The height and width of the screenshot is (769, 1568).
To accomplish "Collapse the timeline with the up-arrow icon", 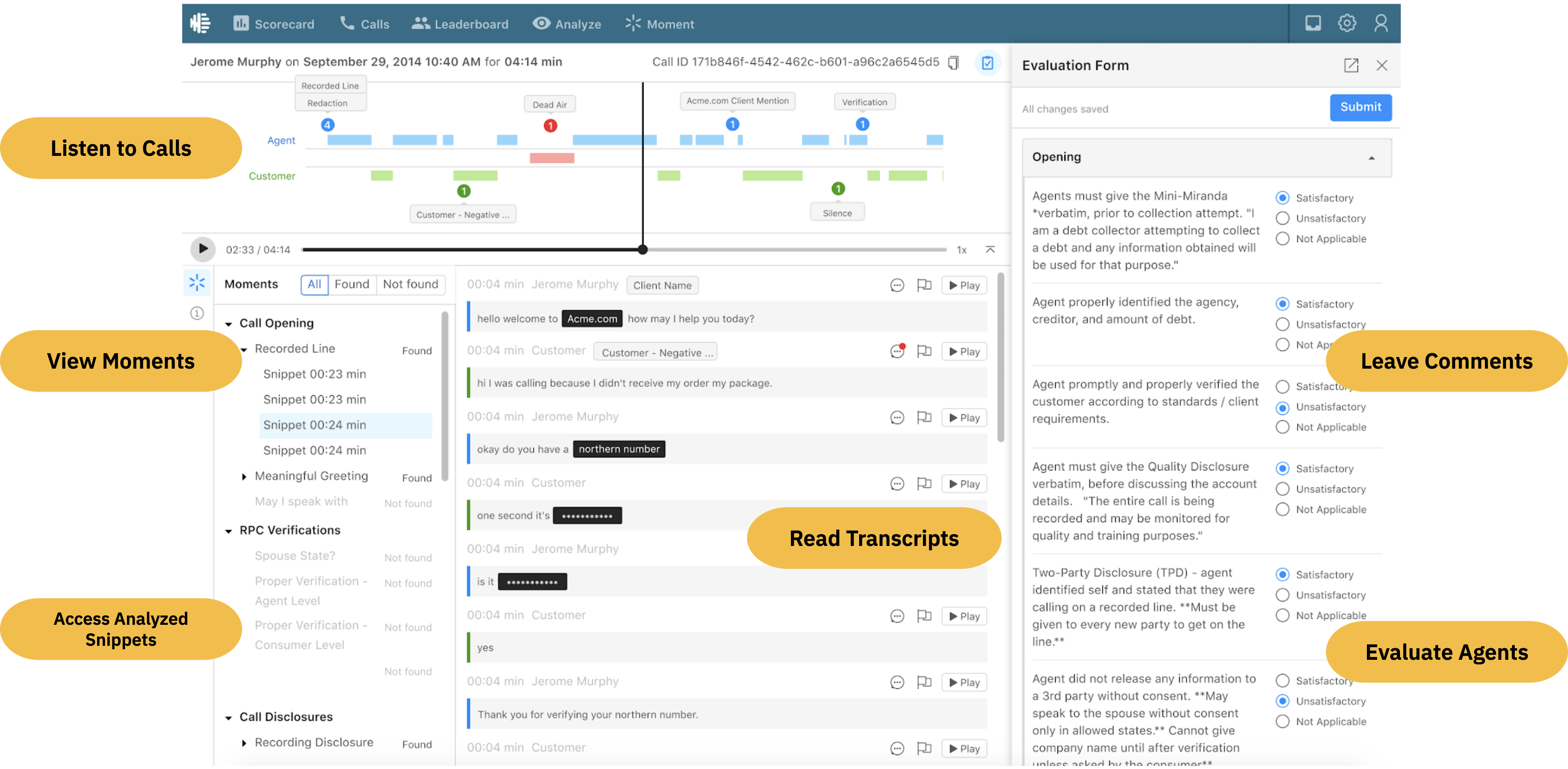I will click(990, 250).
